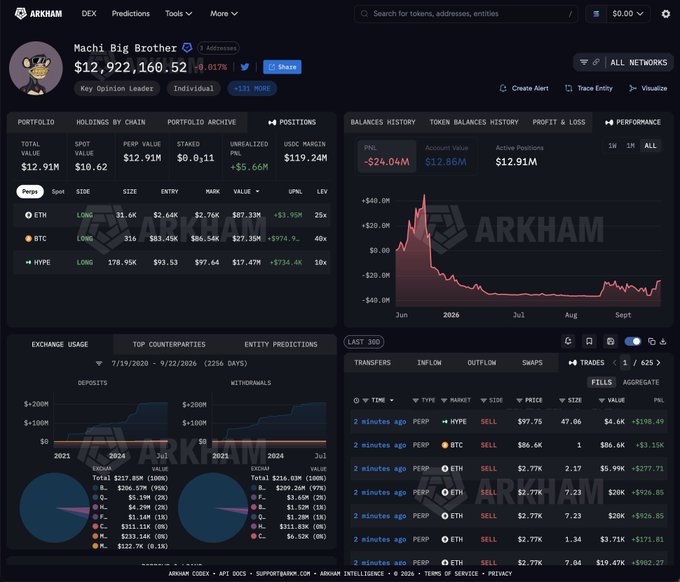Click the copy icon above trades table

pos(651,341)
